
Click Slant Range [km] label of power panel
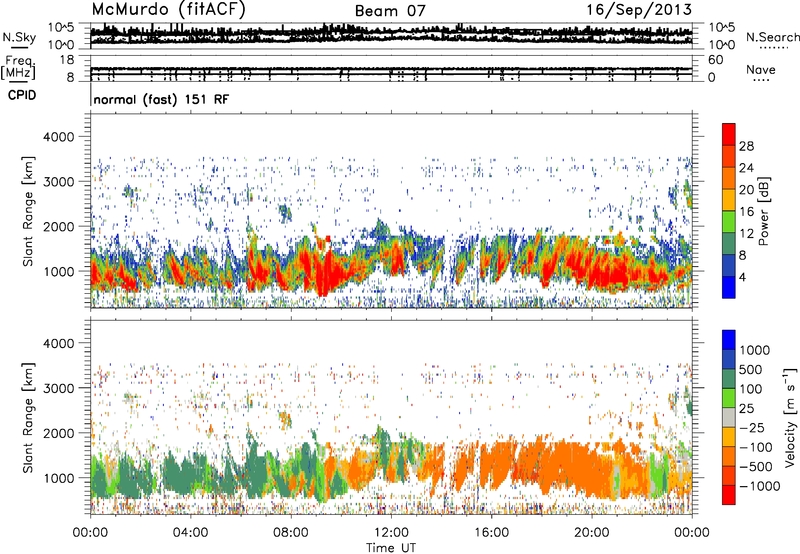point(28,211)
